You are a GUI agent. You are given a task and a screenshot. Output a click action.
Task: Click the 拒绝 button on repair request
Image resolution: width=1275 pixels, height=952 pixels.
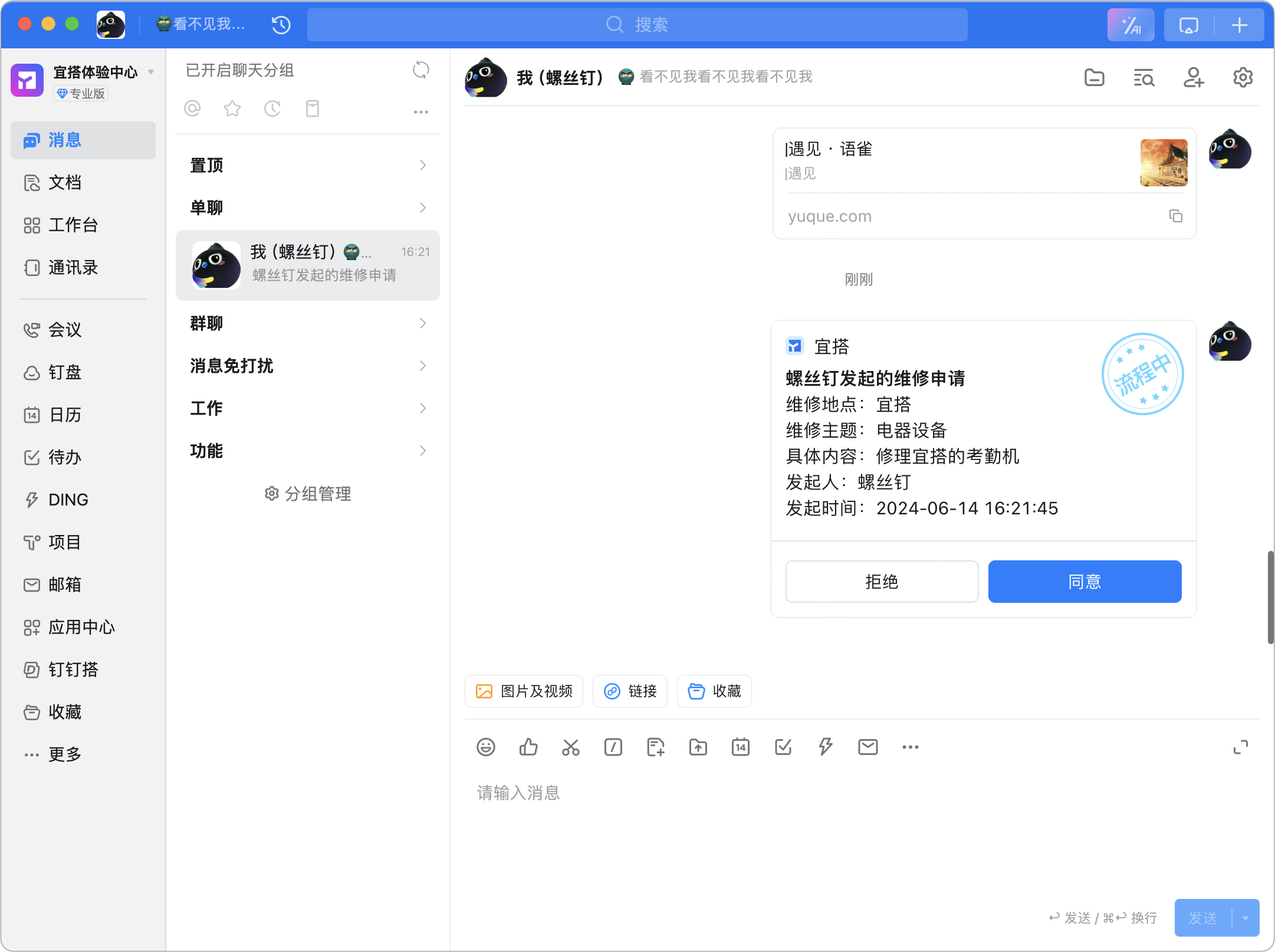tap(882, 582)
